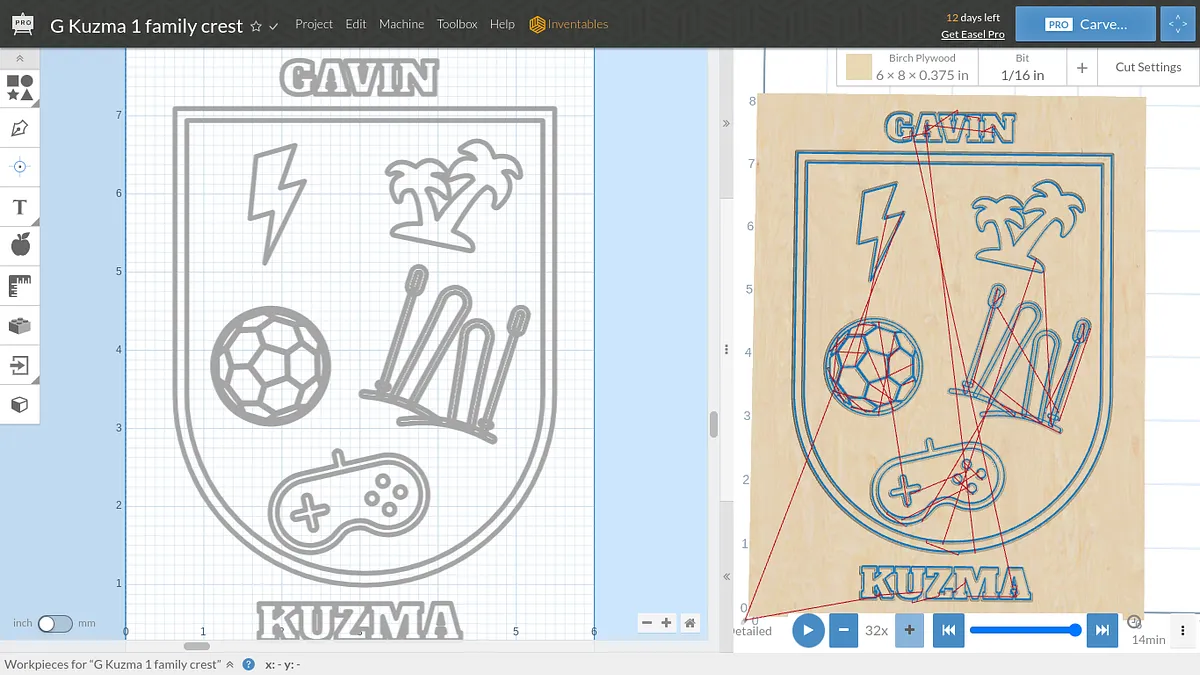This screenshot has width=1200, height=675.
Task: Open the Bit 1/16 in selector
Action: pos(1022,68)
